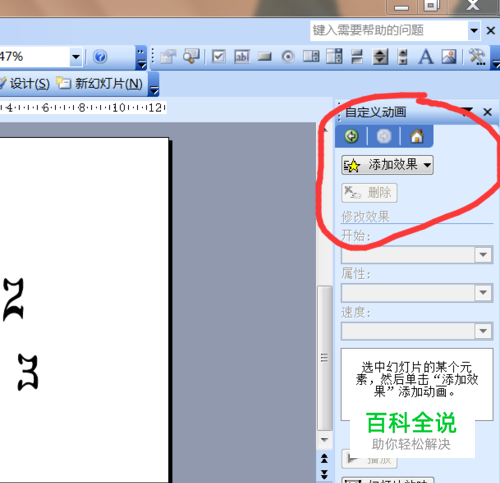Click the 键入需要帮助的问题 help input field
500x483 pixels.
click(x=389, y=31)
